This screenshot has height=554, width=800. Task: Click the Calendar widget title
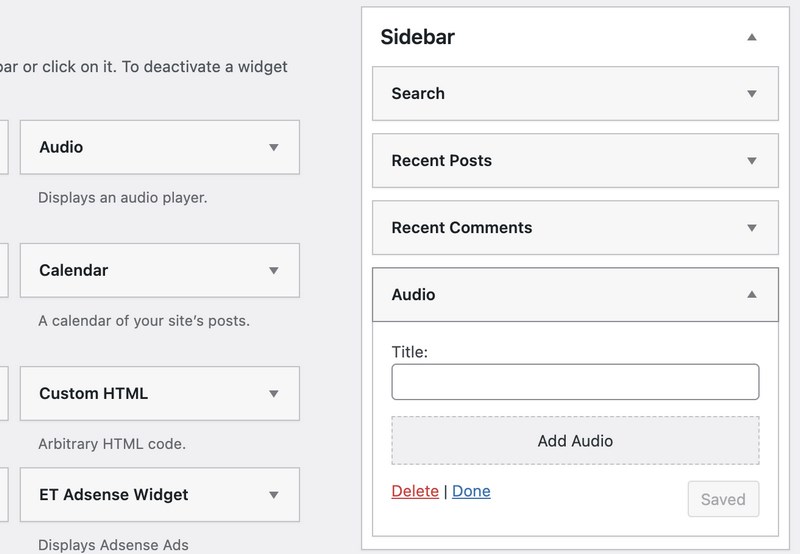[x=73, y=270]
